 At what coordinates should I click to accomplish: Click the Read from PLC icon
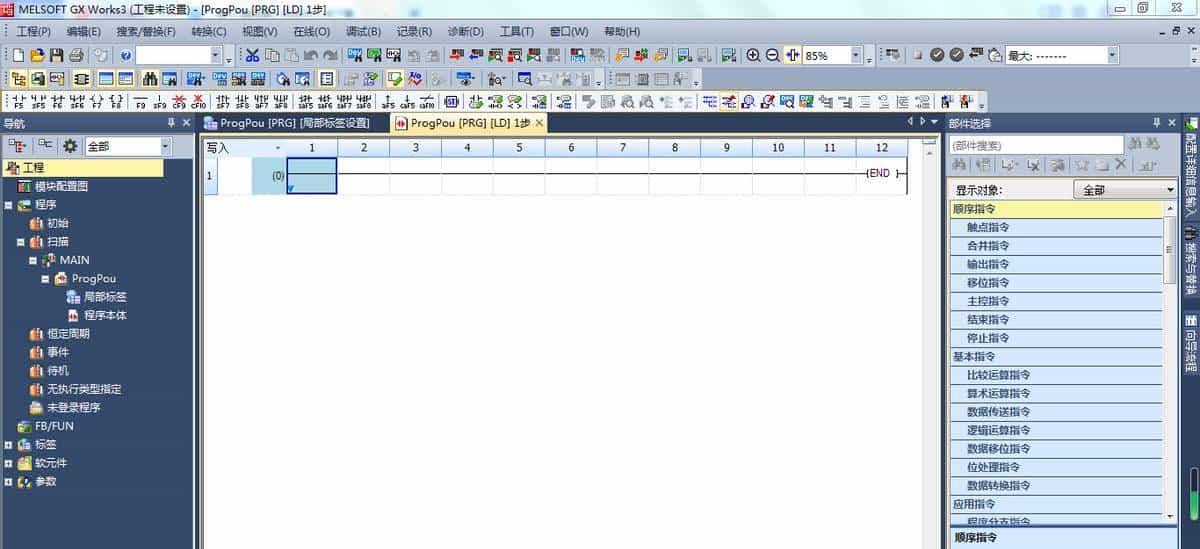pos(475,55)
